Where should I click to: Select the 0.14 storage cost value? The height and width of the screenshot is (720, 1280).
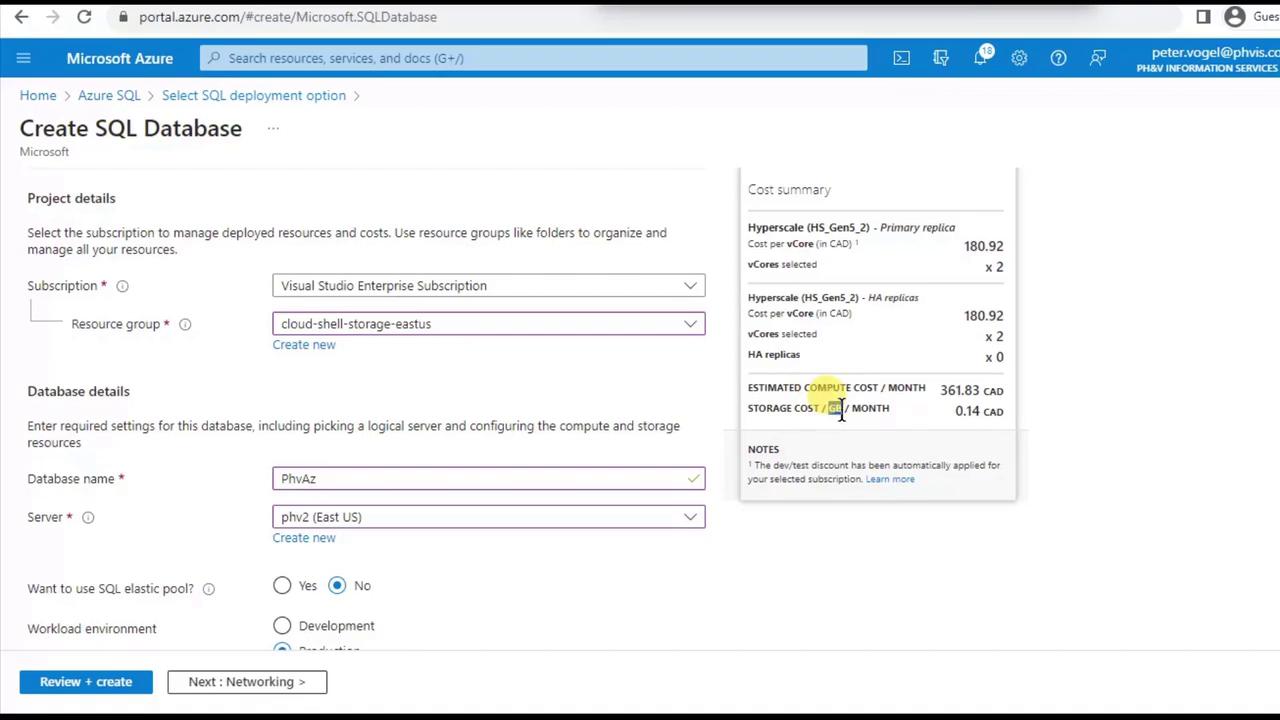tap(967, 411)
